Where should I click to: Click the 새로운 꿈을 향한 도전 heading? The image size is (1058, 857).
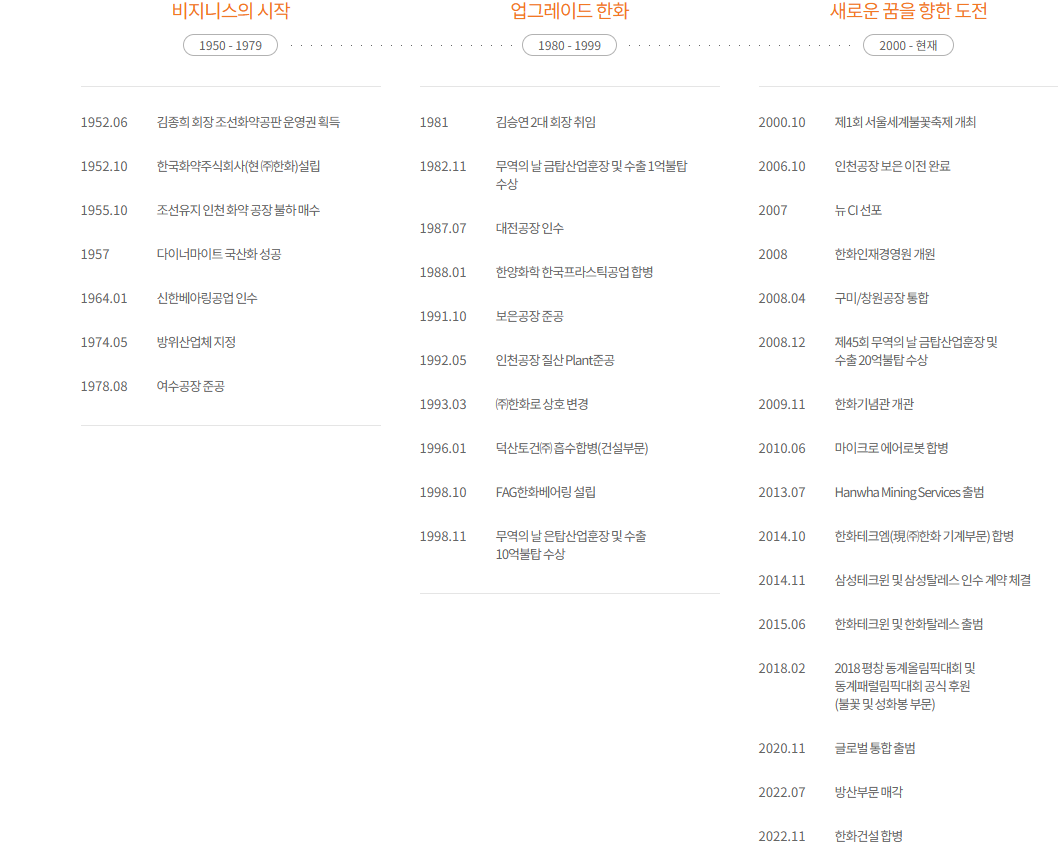coord(908,11)
